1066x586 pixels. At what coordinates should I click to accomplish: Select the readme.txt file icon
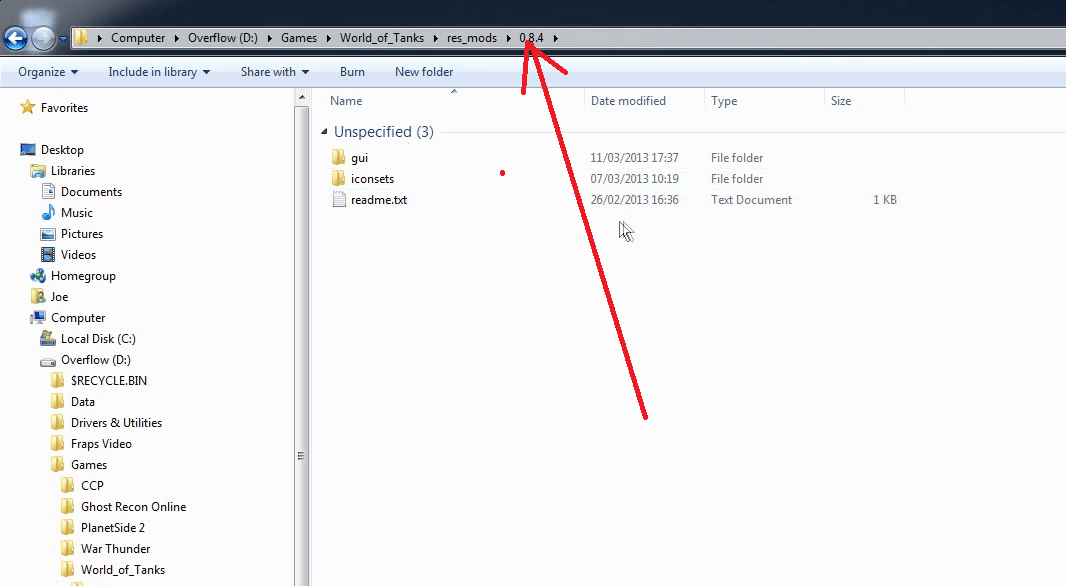pyautogui.click(x=339, y=200)
